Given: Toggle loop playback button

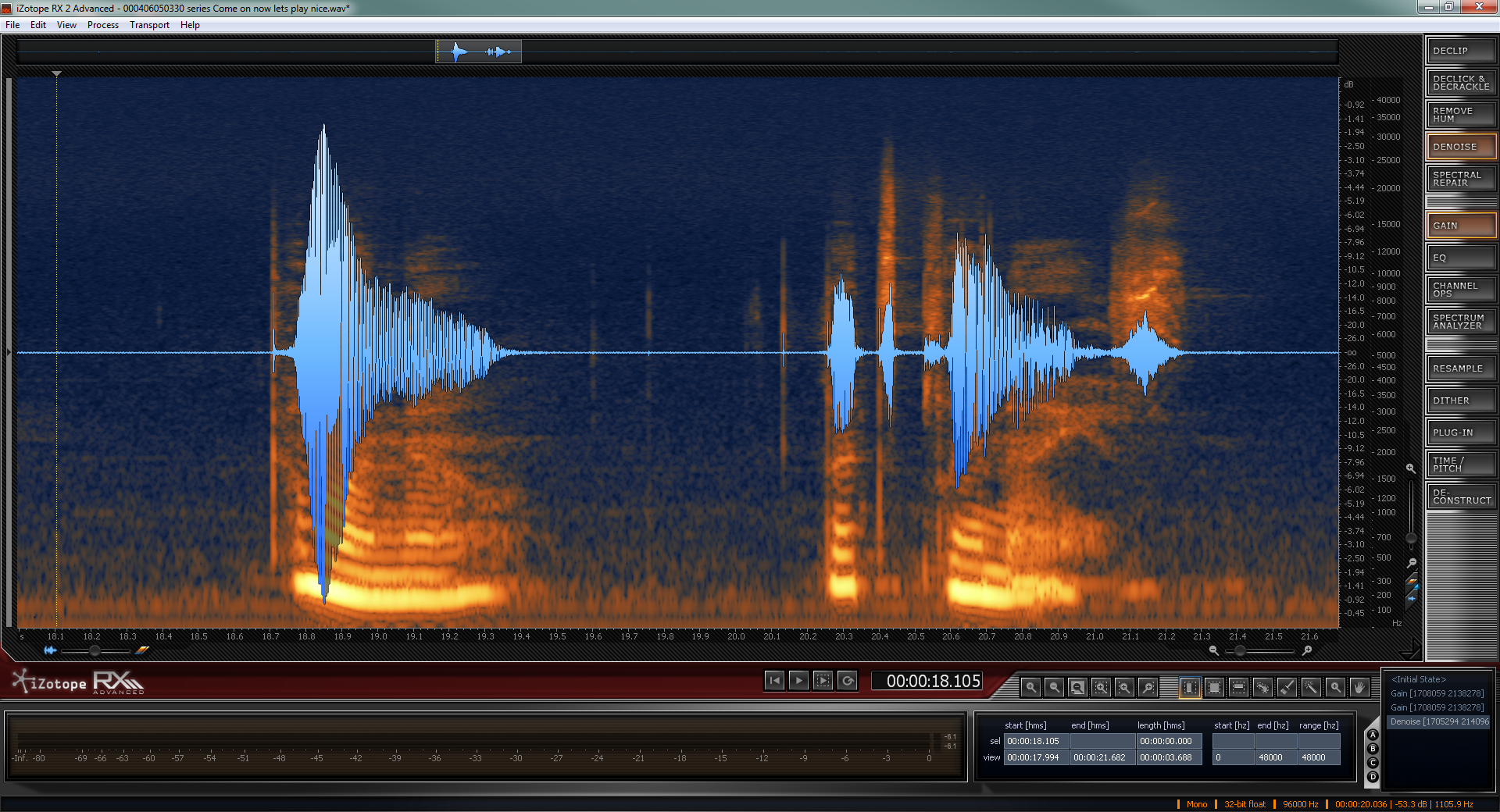Looking at the screenshot, I should [x=848, y=681].
